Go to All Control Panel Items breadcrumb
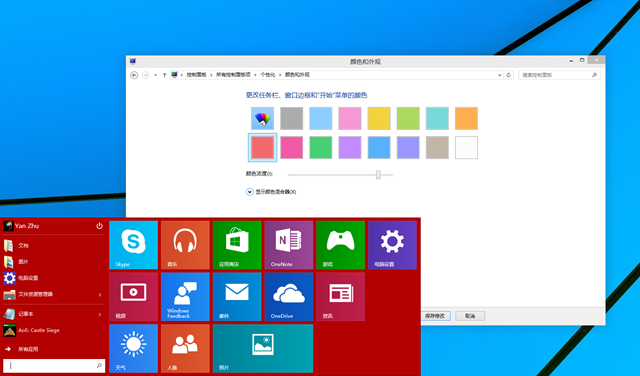The width and height of the screenshot is (640, 376). pyautogui.click(x=233, y=75)
